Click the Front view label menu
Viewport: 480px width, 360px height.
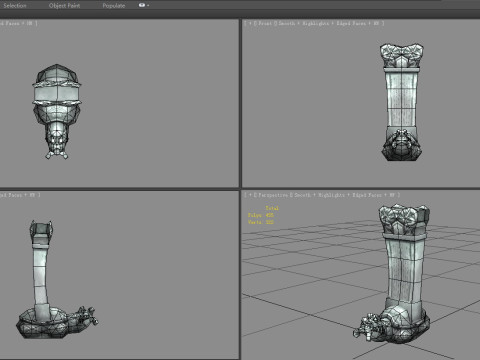point(264,23)
